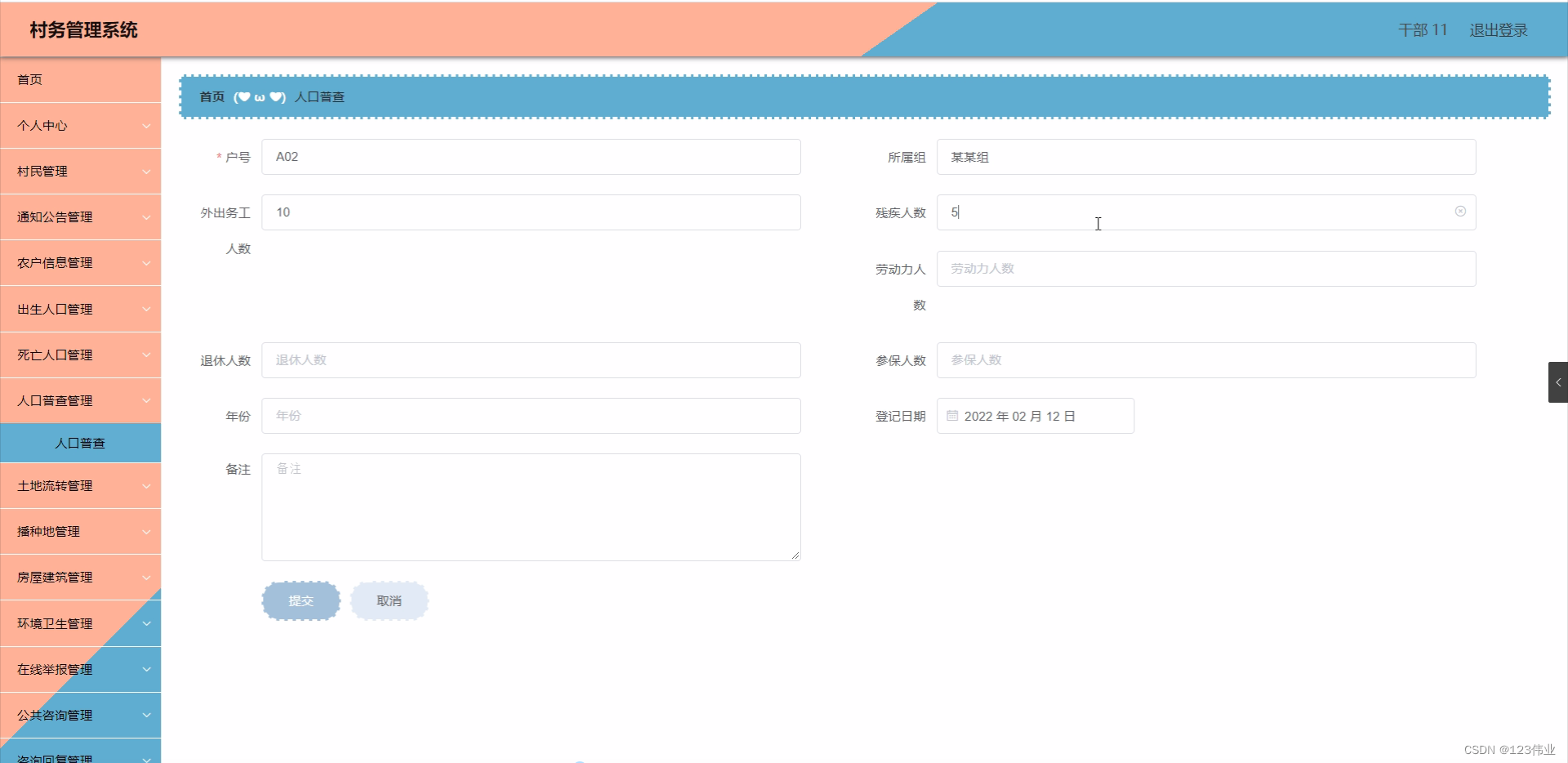Click the 首页 breadcrumb link
This screenshot has width=1568, height=763.
211,96
